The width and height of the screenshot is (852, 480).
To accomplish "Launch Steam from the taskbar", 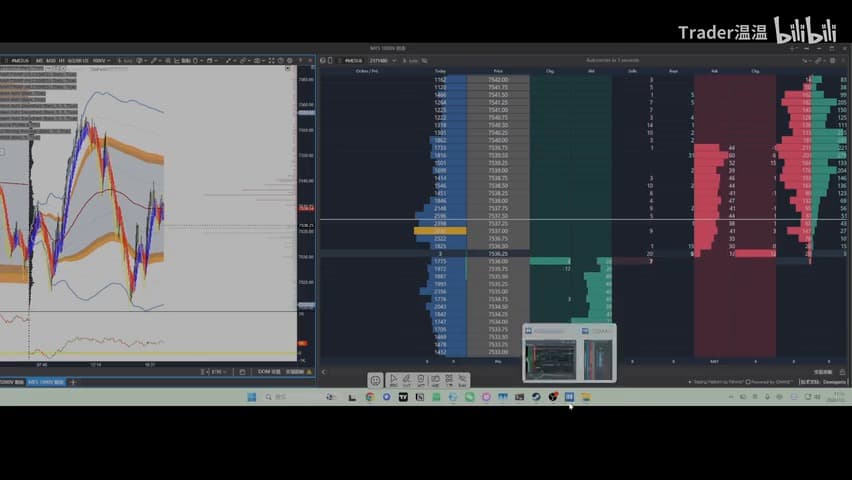I will click(x=536, y=397).
